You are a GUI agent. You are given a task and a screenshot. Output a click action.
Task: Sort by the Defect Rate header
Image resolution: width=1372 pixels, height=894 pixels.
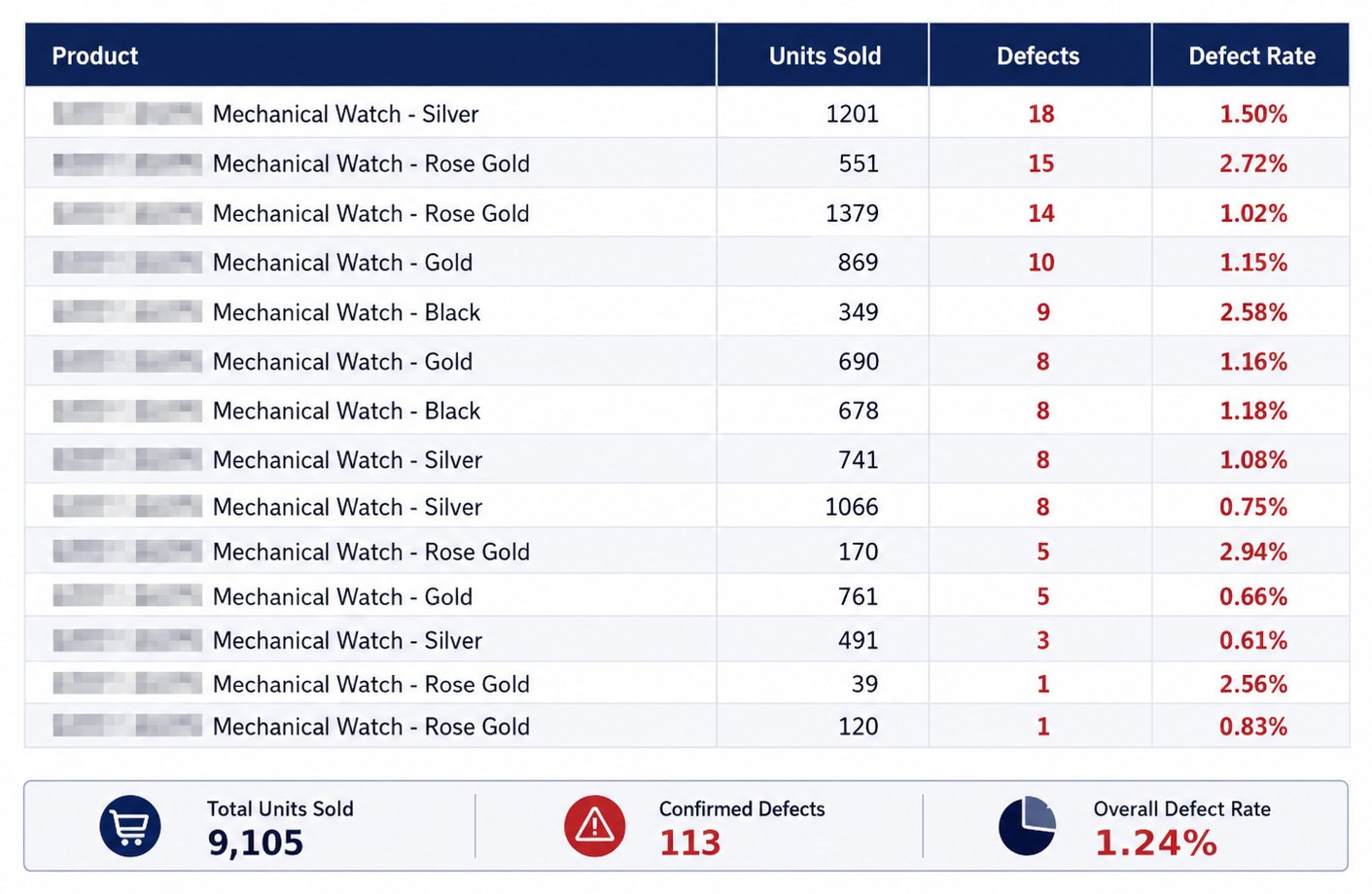click(1251, 56)
